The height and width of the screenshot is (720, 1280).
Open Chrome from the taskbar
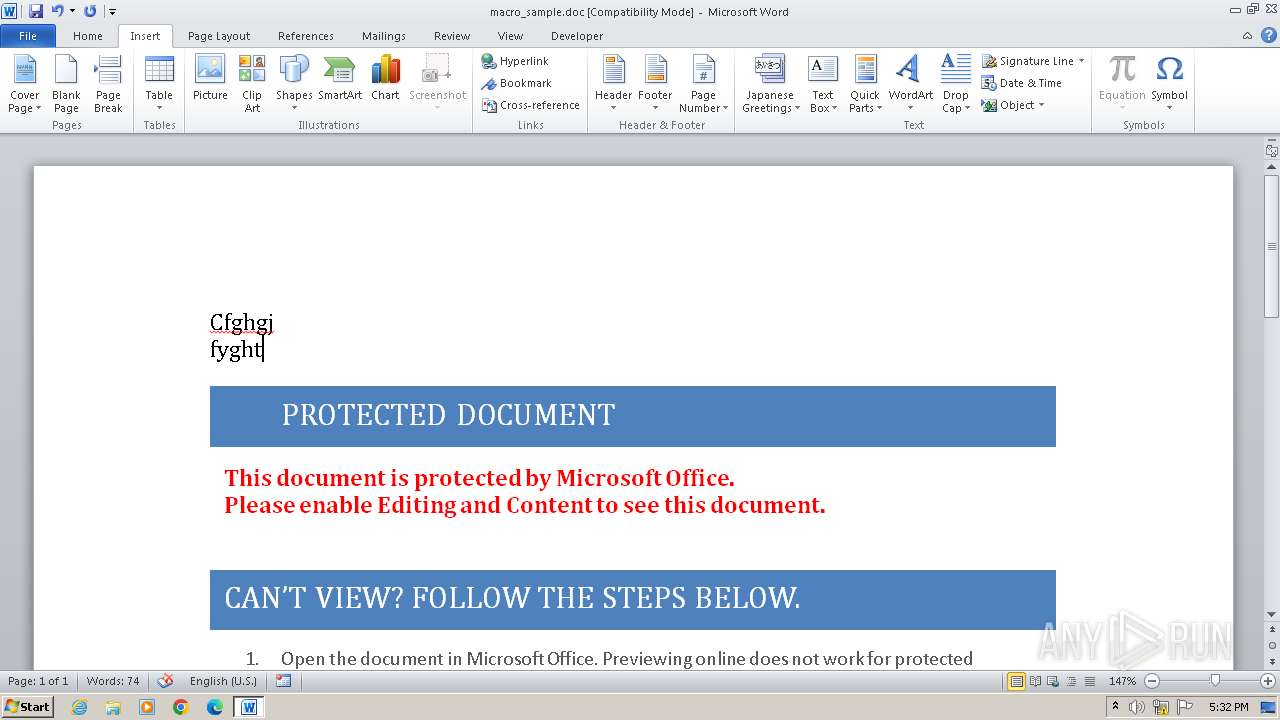pyautogui.click(x=181, y=707)
